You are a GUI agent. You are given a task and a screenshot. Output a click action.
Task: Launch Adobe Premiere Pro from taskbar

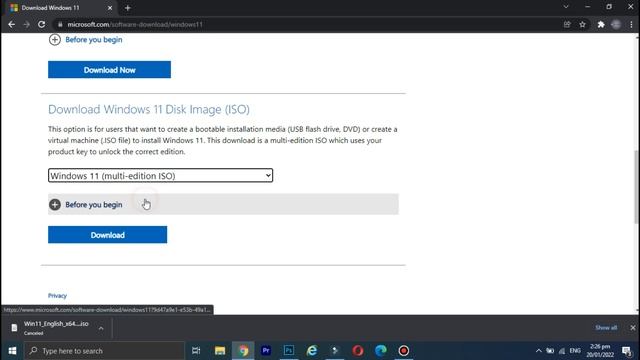[x=266, y=351]
